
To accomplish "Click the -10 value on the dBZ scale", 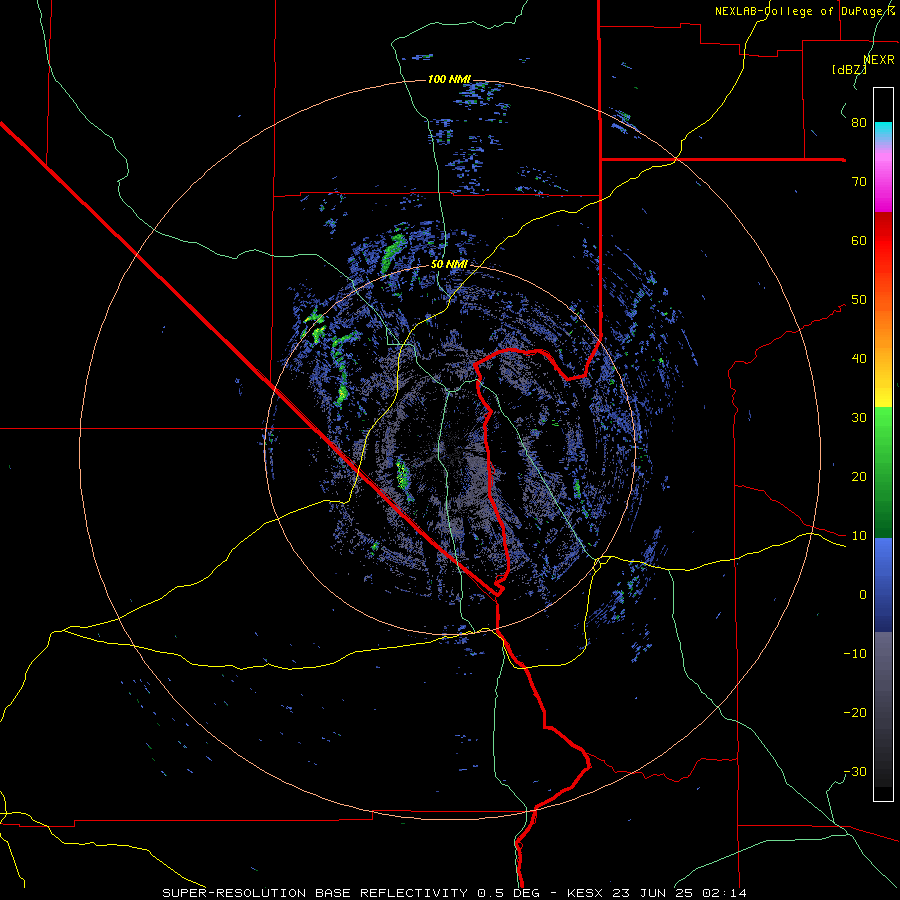I will tap(855, 654).
